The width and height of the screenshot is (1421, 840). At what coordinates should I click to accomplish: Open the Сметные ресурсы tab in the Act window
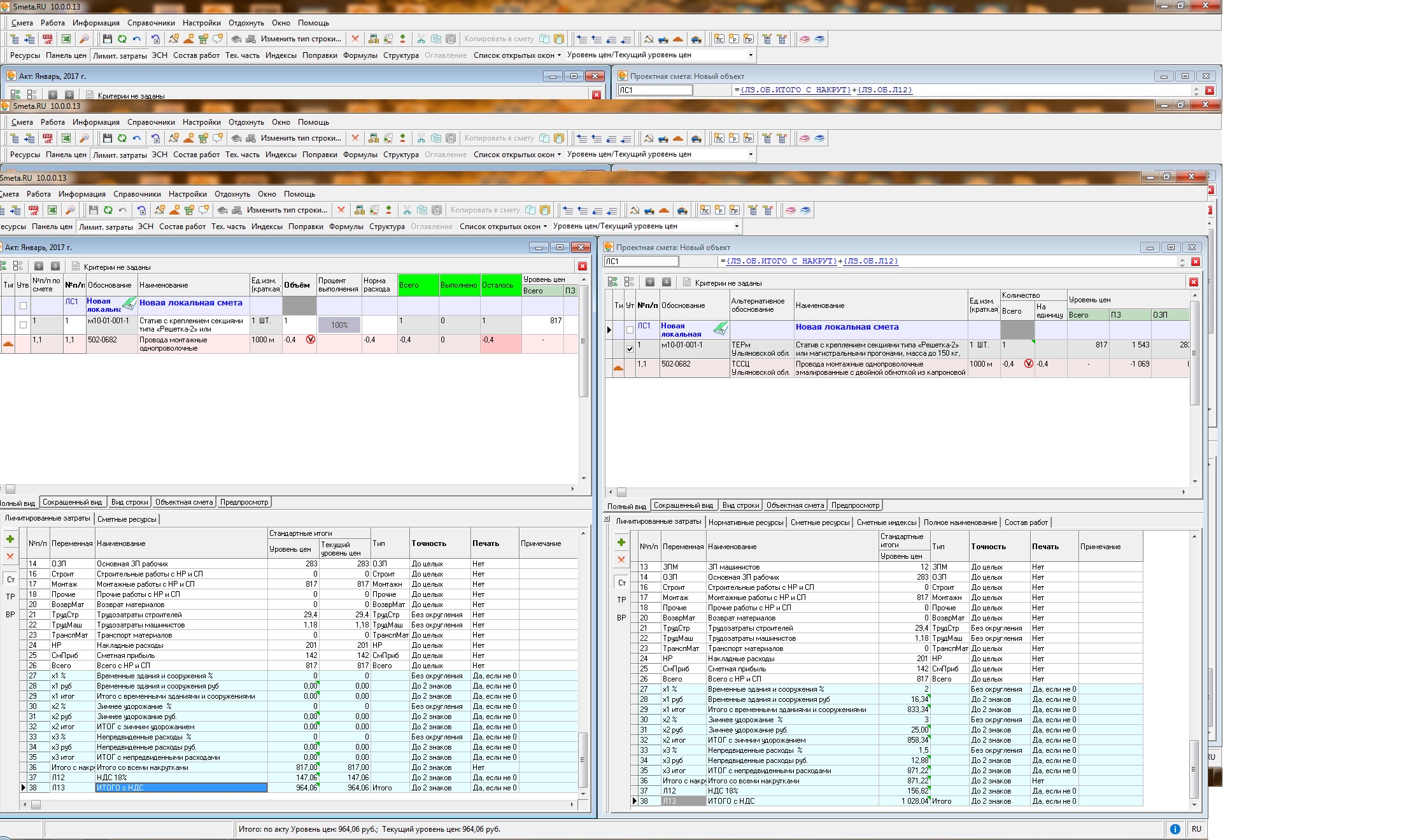[127, 519]
